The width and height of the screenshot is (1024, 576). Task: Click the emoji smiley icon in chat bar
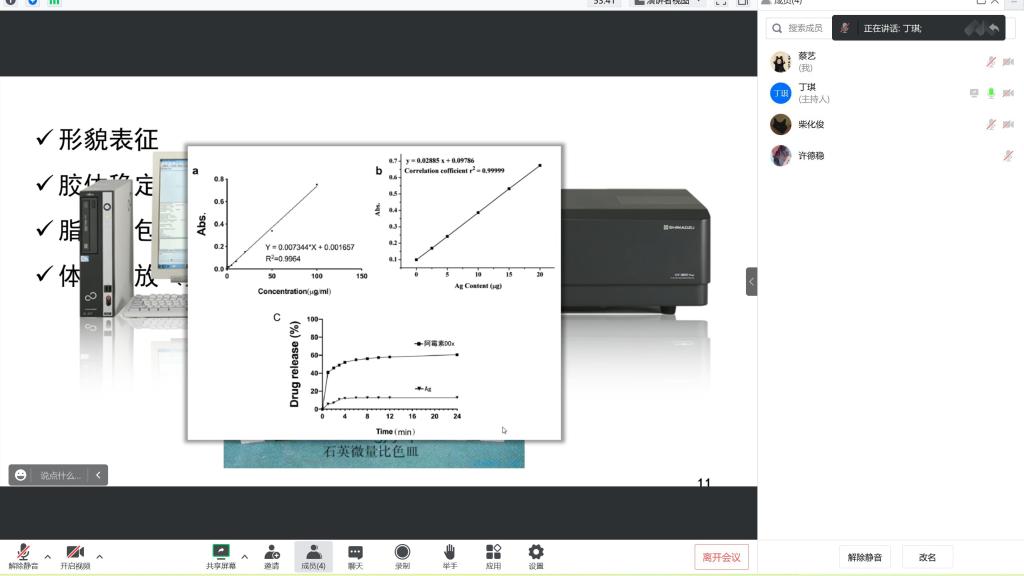coord(21,475)
